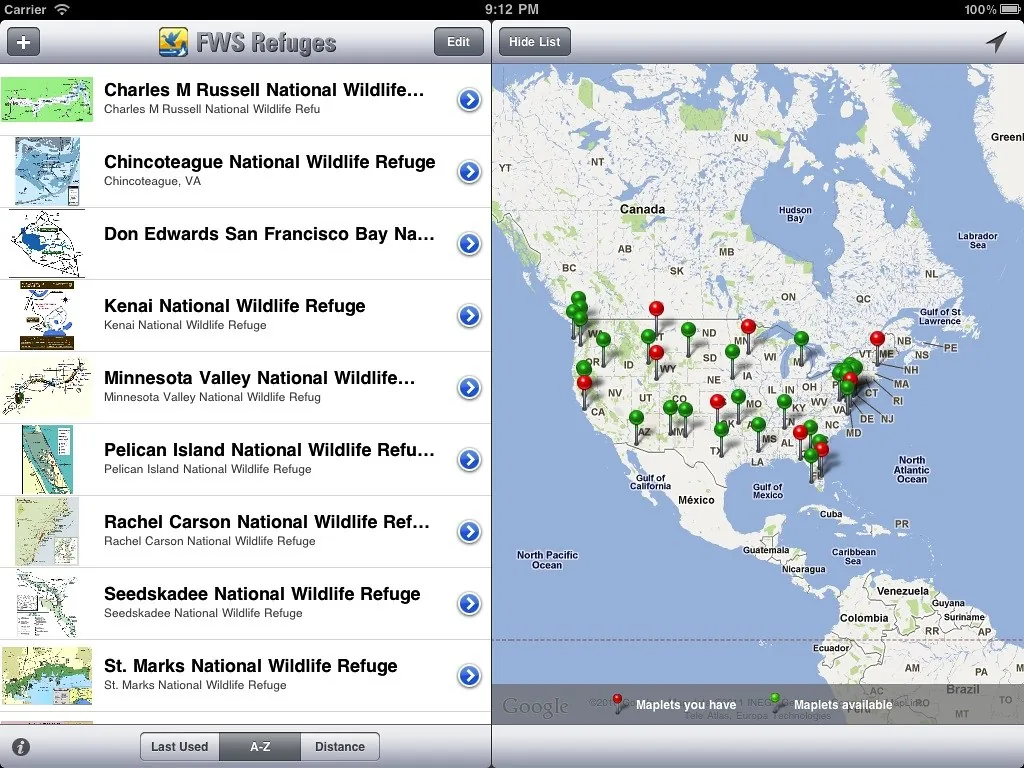1024x768 pixels.
Task: Select Charles M Russell National Wildlife title
Action: tap(264, 89)
